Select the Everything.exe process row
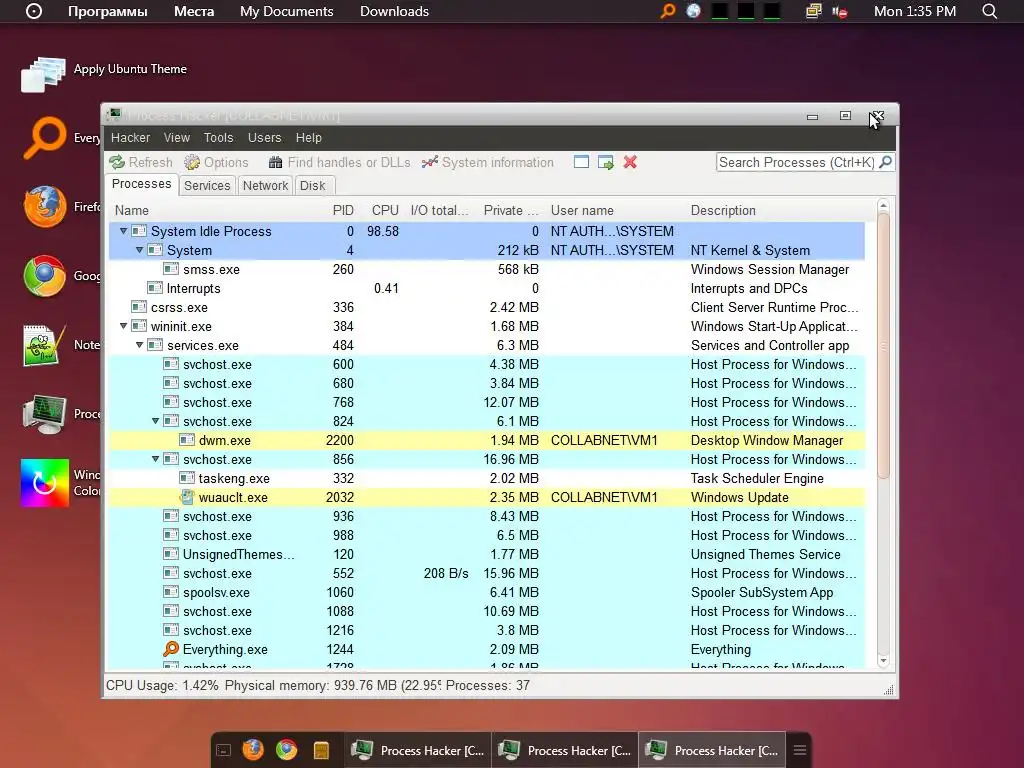The height and width of the screenshot is (768, 1024). pos(487,649)
